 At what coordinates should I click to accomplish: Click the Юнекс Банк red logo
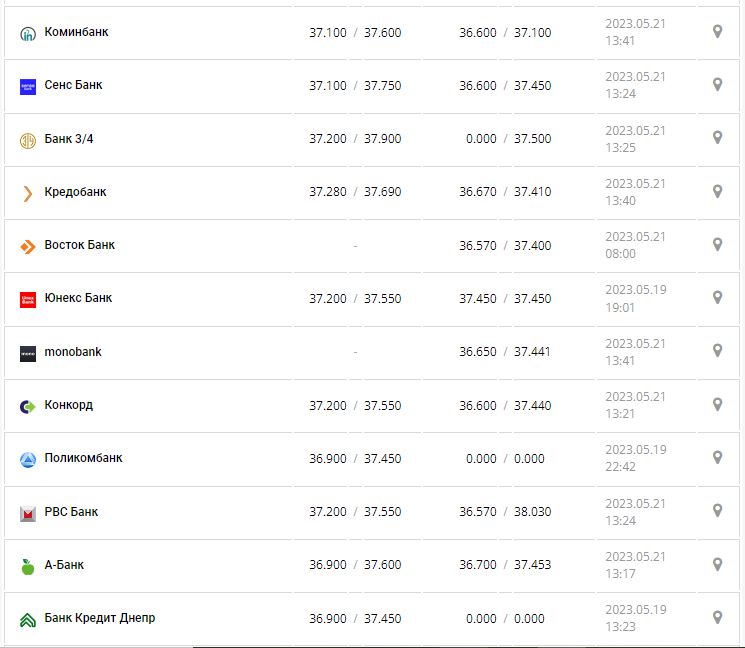coord(28,299)
